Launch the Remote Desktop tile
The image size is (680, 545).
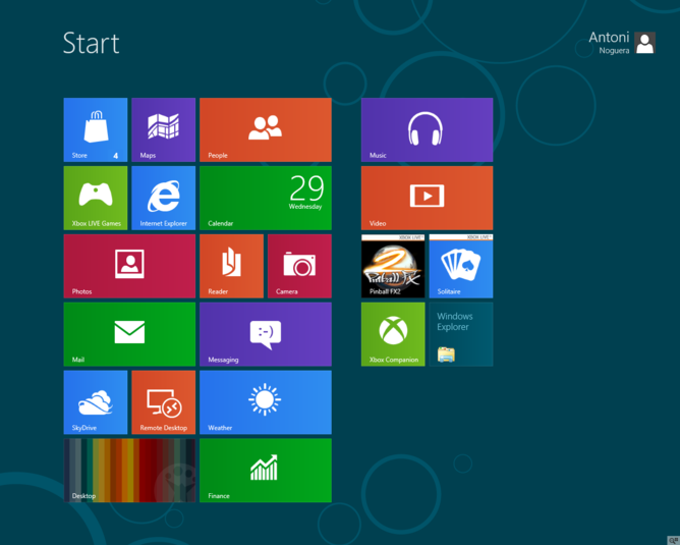(x=163, y=402)
